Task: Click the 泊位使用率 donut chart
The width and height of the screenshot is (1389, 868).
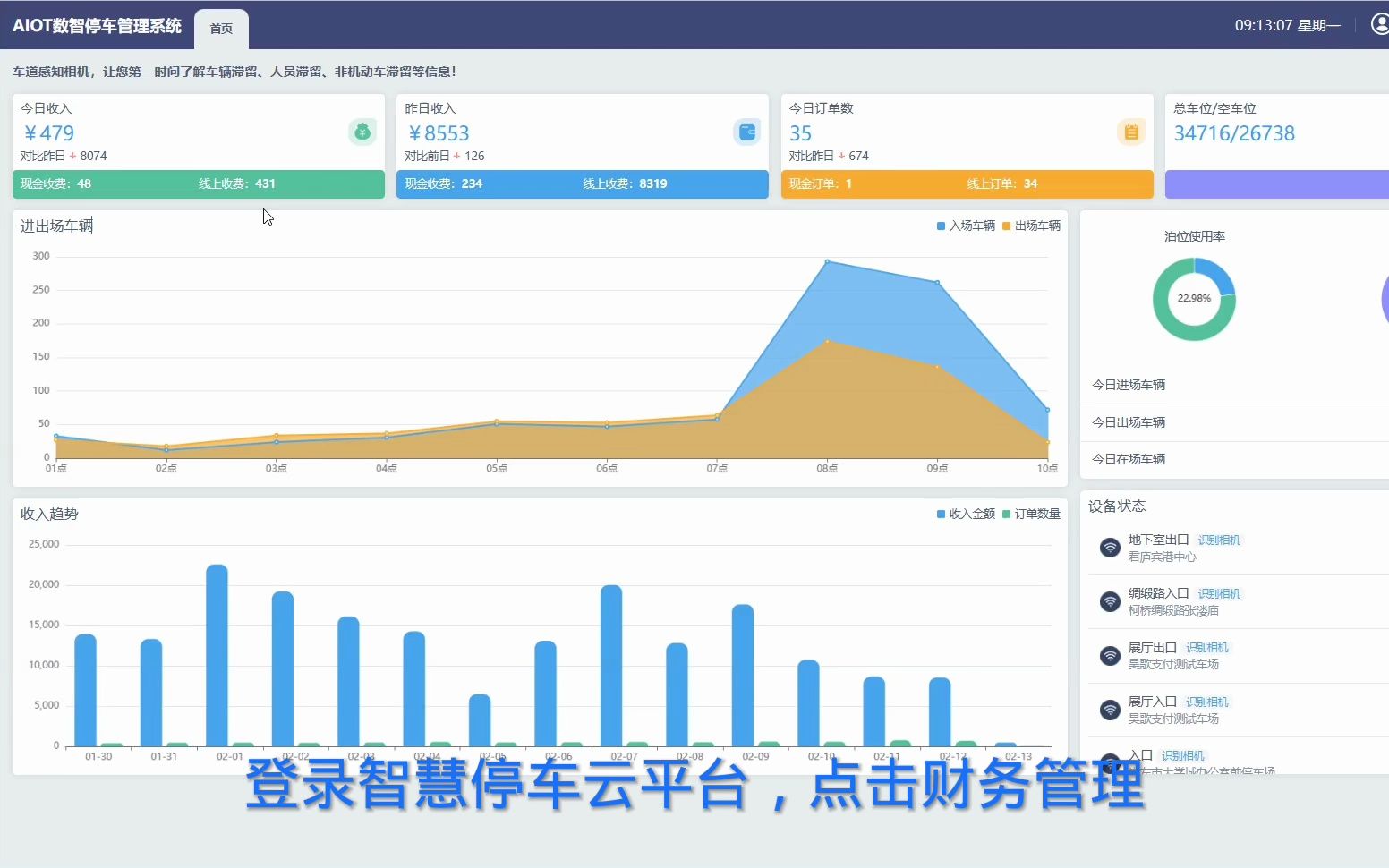Action: (x=1194, y=299)
